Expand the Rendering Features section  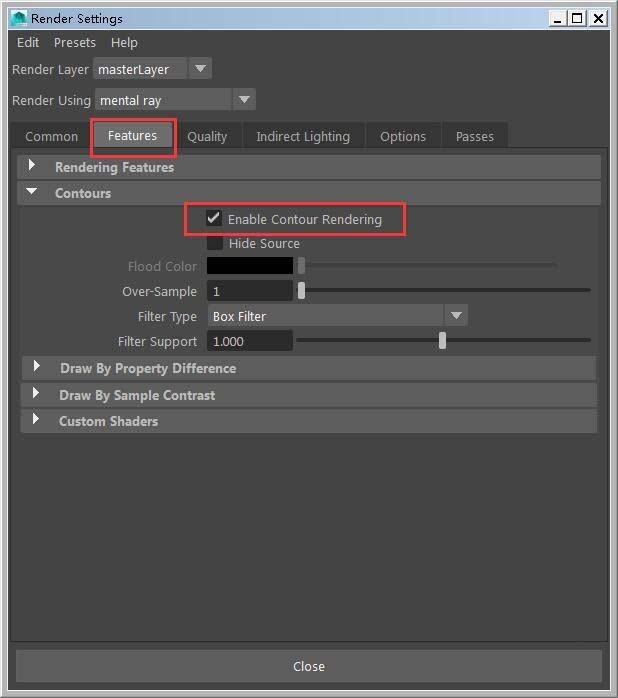(309, 167)
